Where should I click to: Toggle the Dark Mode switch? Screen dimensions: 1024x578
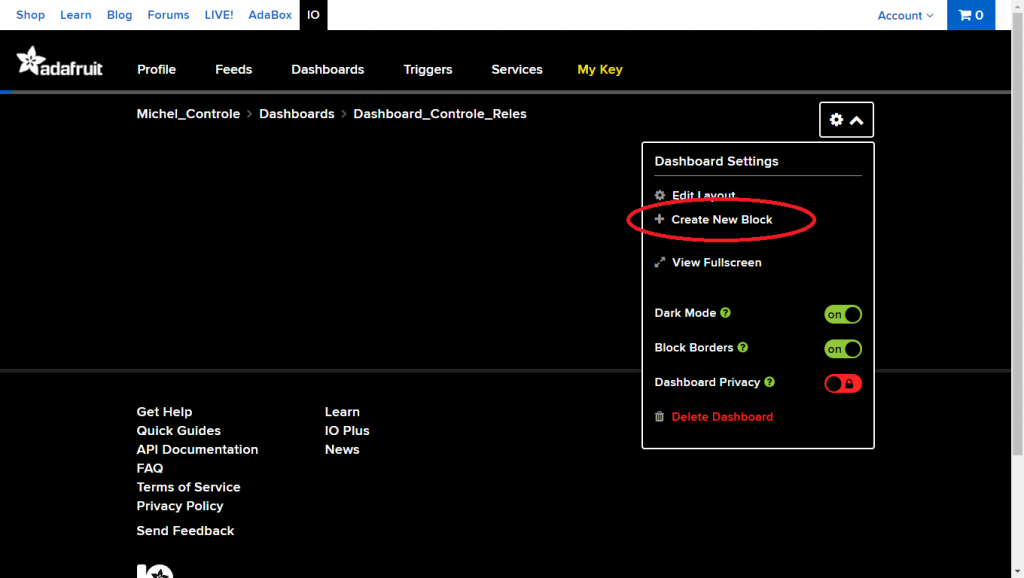click(842, 314)
